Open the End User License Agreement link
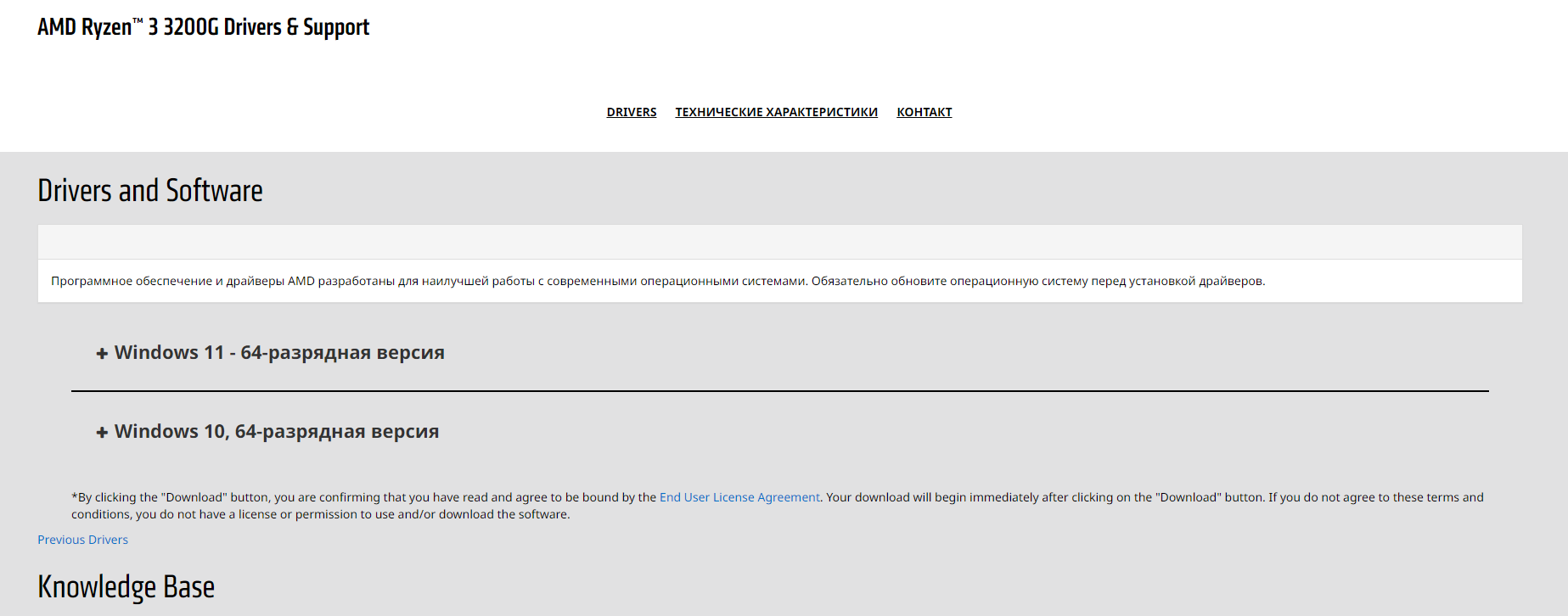Viewport: 1568px width, 616px height. click(739, 497)
